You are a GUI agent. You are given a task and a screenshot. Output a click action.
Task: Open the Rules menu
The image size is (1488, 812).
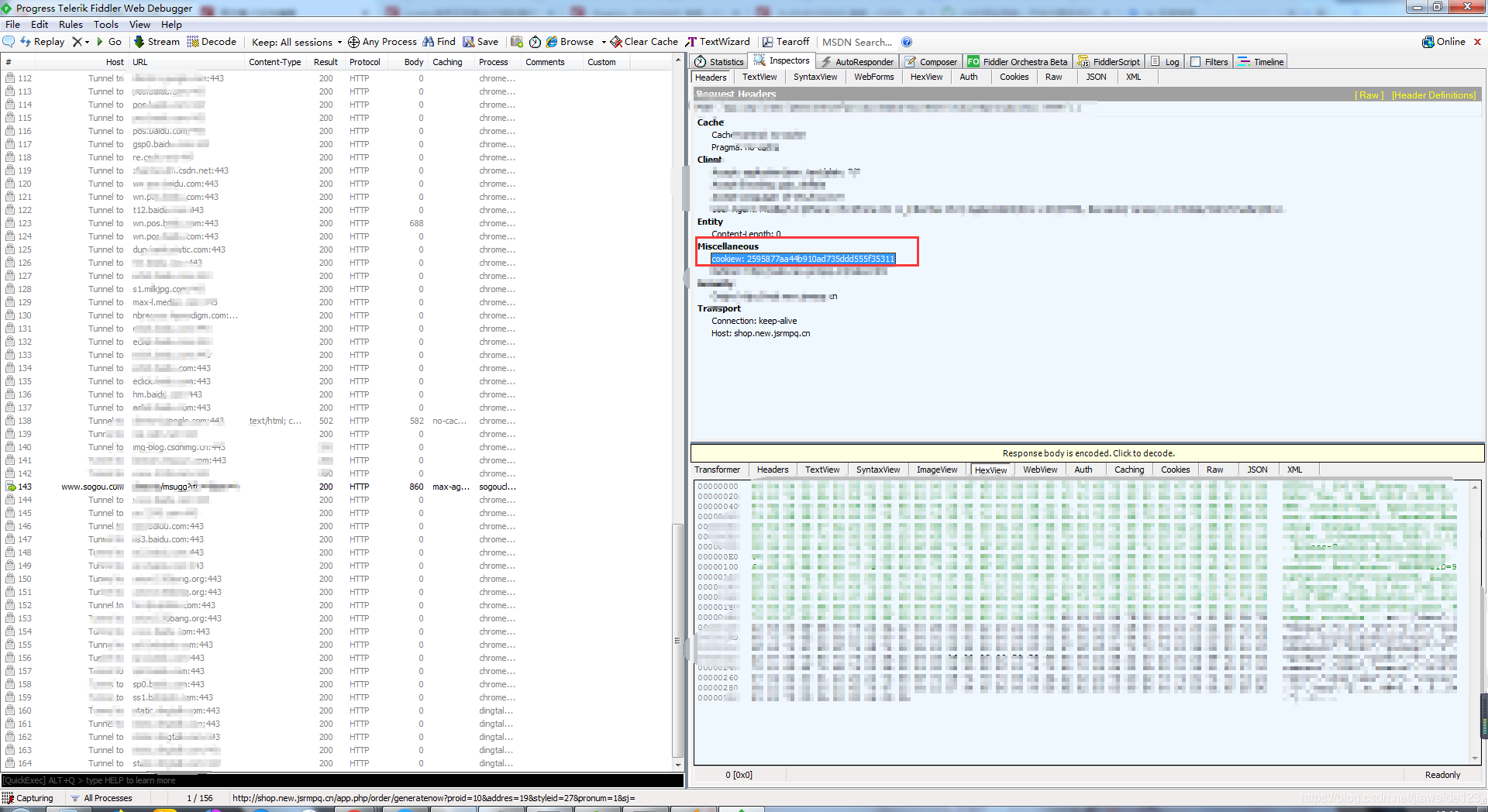click(x=71, y=24)
